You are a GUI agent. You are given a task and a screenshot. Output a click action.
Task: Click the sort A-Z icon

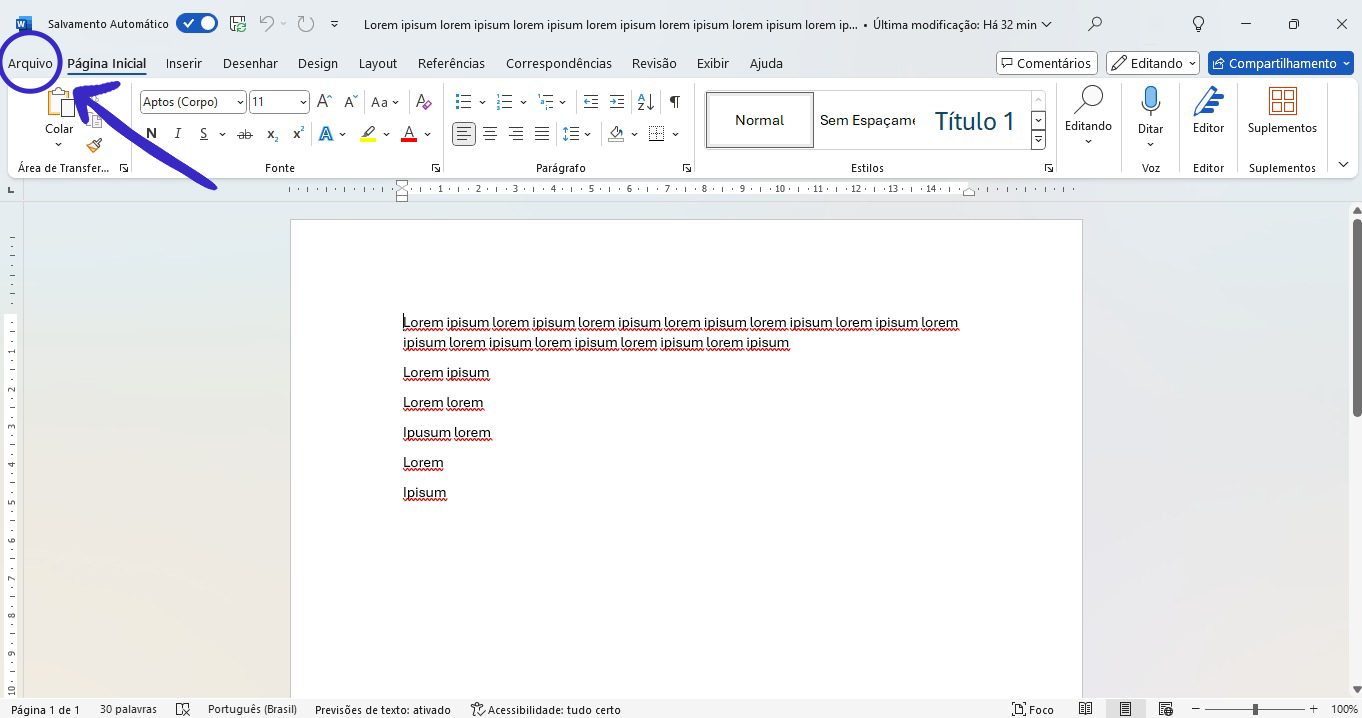tap(646, 102)
